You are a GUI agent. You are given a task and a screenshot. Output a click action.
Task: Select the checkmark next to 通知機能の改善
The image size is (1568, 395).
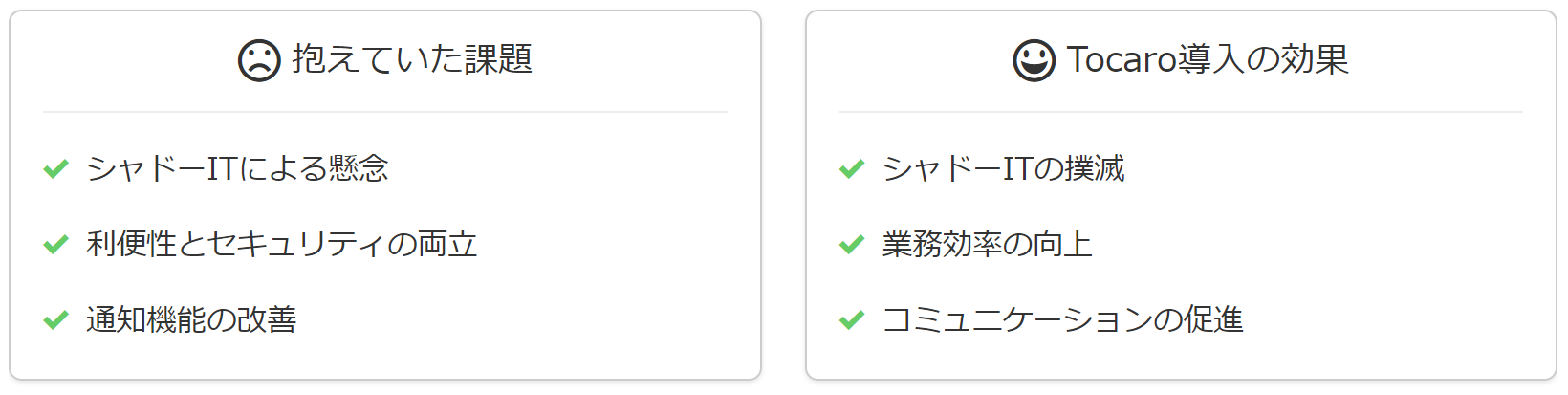click(x=56, y=319)
